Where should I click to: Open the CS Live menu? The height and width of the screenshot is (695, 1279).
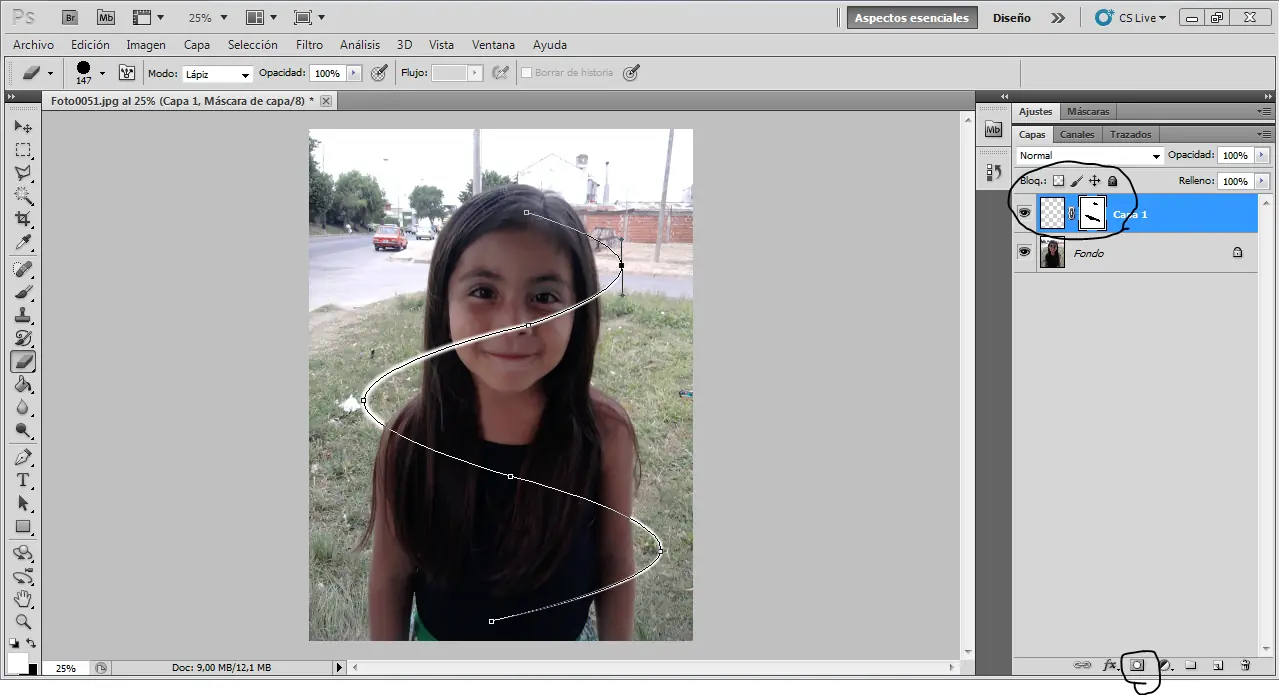tap(1131, 18)
